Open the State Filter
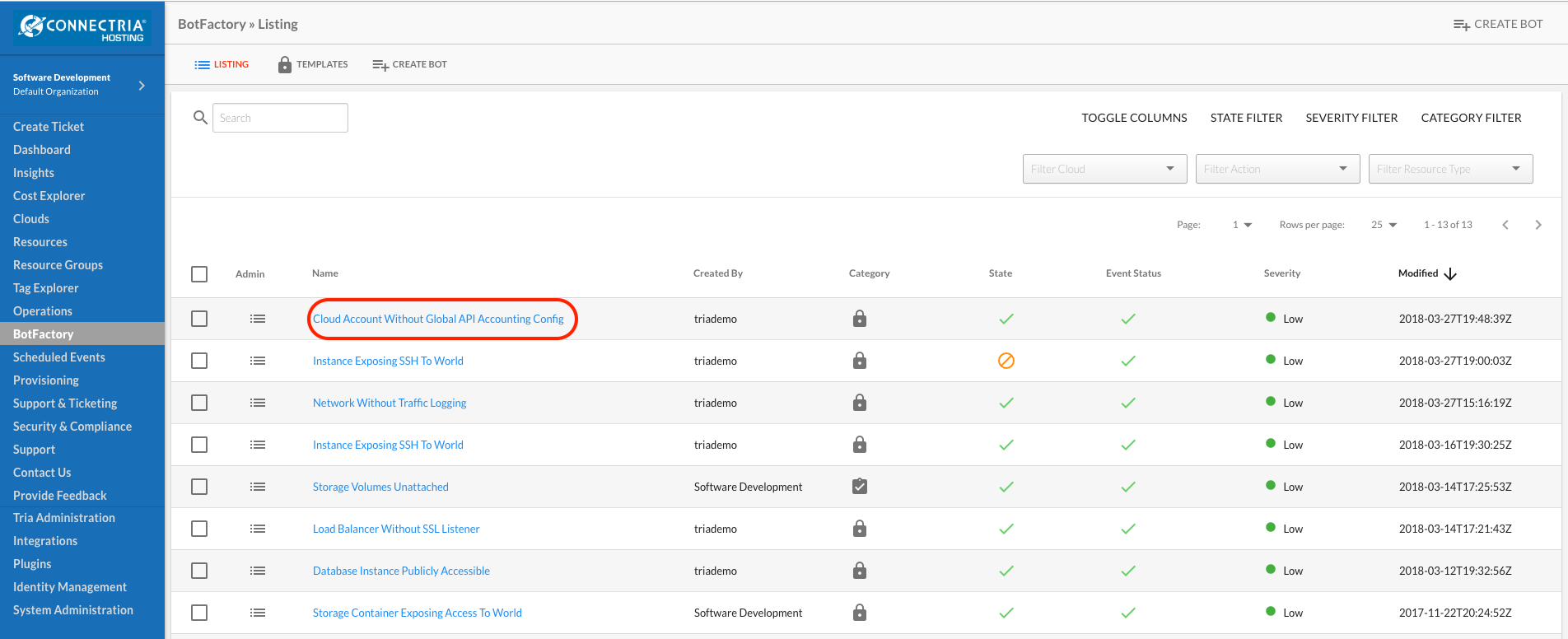This screenshot has width=1568, height=639. (1246, 118)
